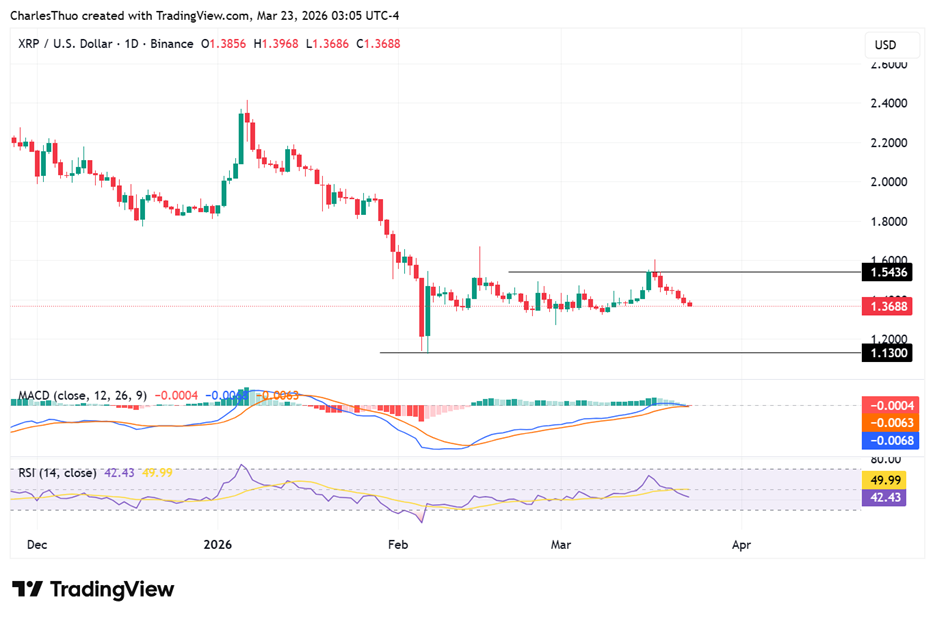Select the upper horizontal resistance line
The width and height of the screenshot is (935, 620).
click(x=680, y=271)
